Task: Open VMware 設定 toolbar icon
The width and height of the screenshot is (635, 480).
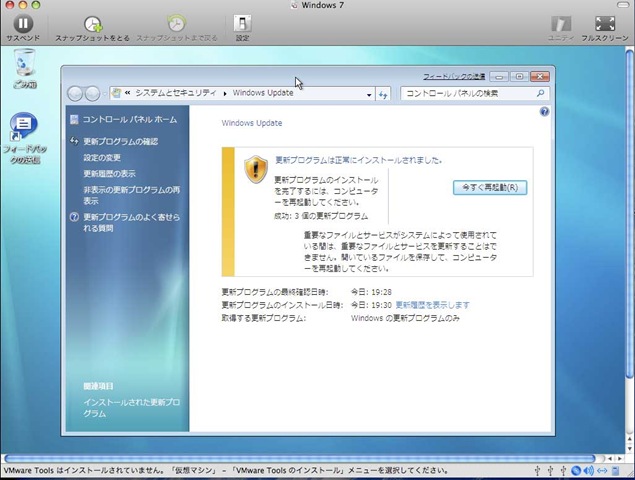Action: pyautogui.click(x=242, y=28)
